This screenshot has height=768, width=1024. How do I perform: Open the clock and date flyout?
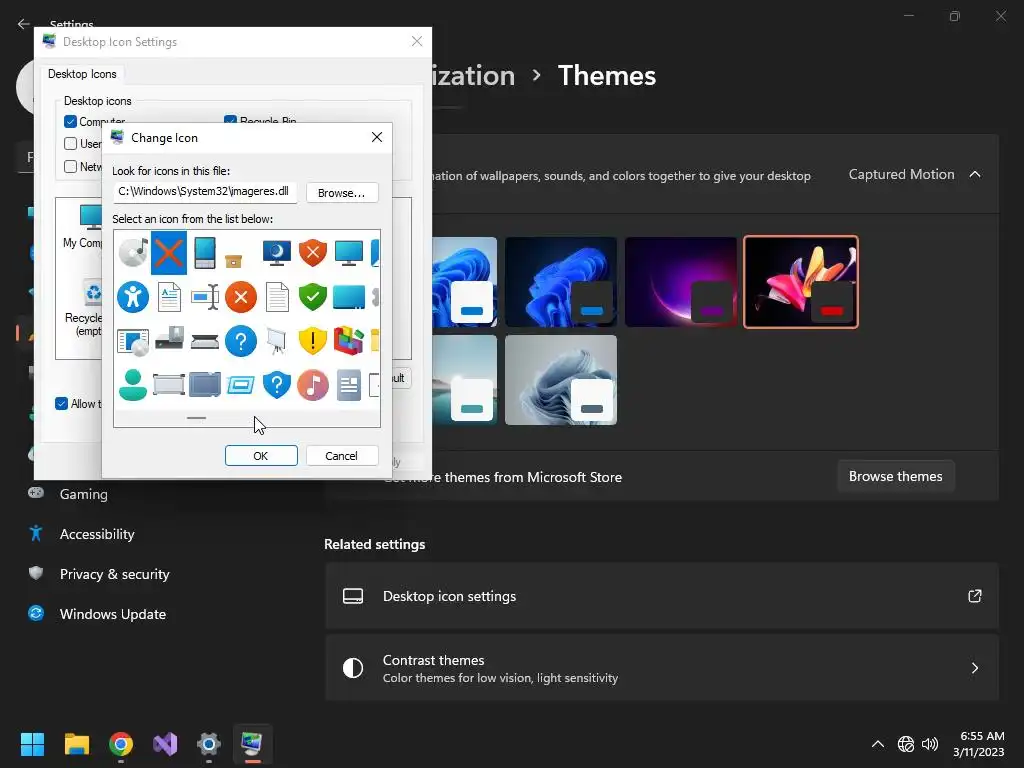click(981, 744)
